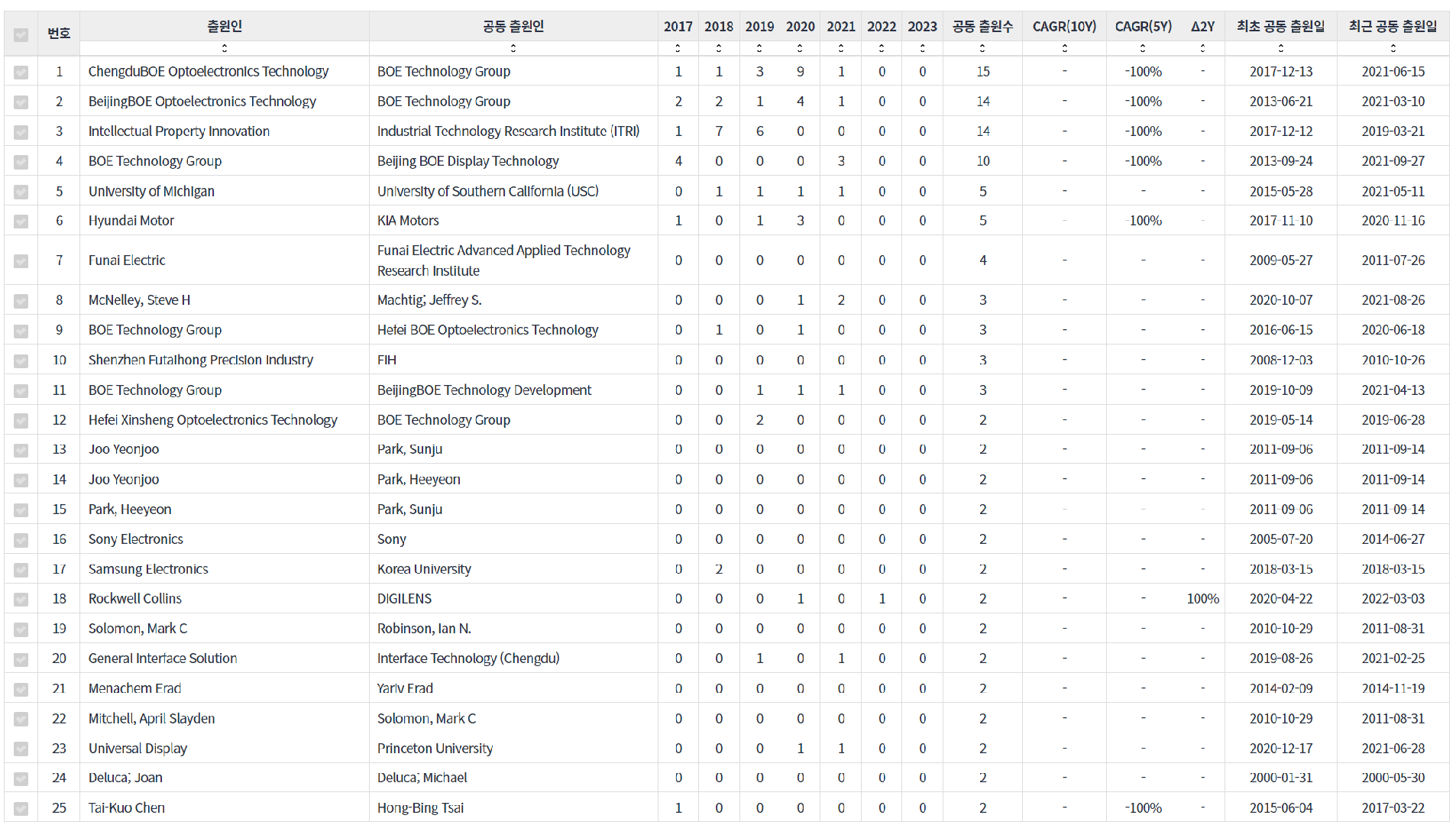Image resolution: width=1456 pixels, height=825 pixels.
Task: Select applicant Hefei Xinsheng Optoelectronics Technology
Action: coord(212,420)
